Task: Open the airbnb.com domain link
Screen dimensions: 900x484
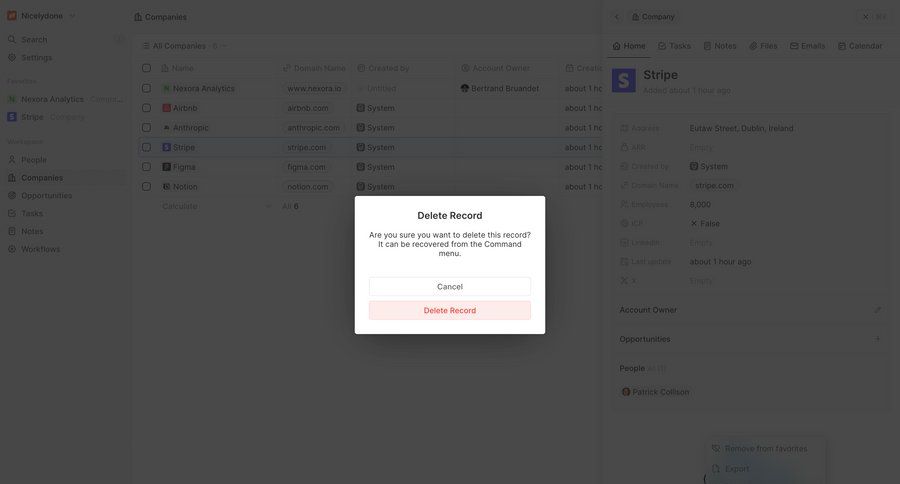Action: (x=308, y=108)
